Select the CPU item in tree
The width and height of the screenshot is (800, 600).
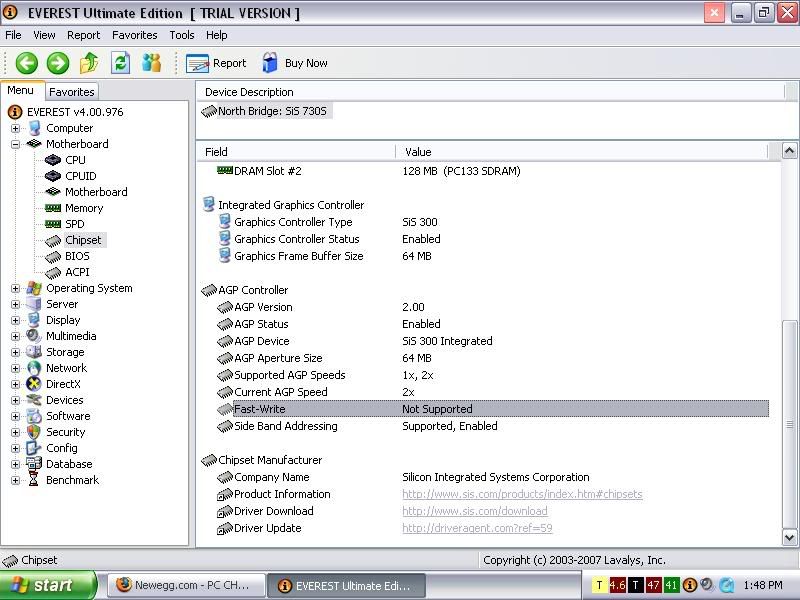[x=75, y=160]
